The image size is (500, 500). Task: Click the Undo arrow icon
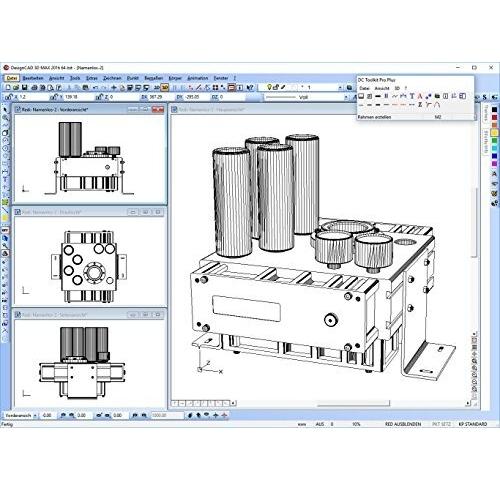[x=95, y=88]
